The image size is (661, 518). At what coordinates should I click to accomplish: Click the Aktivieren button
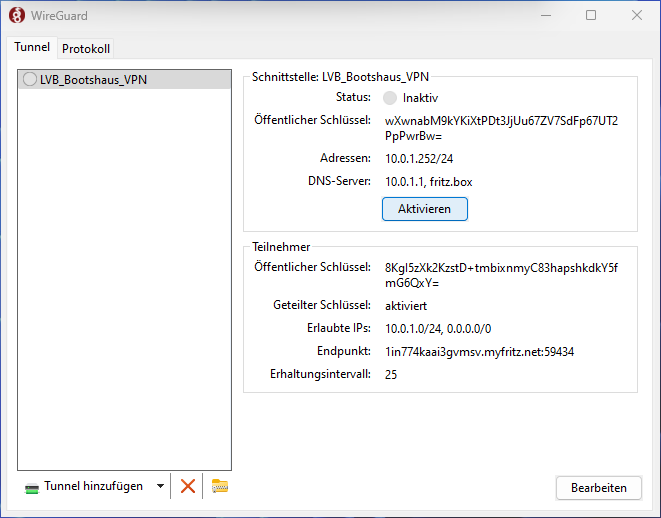click(425, 209)
